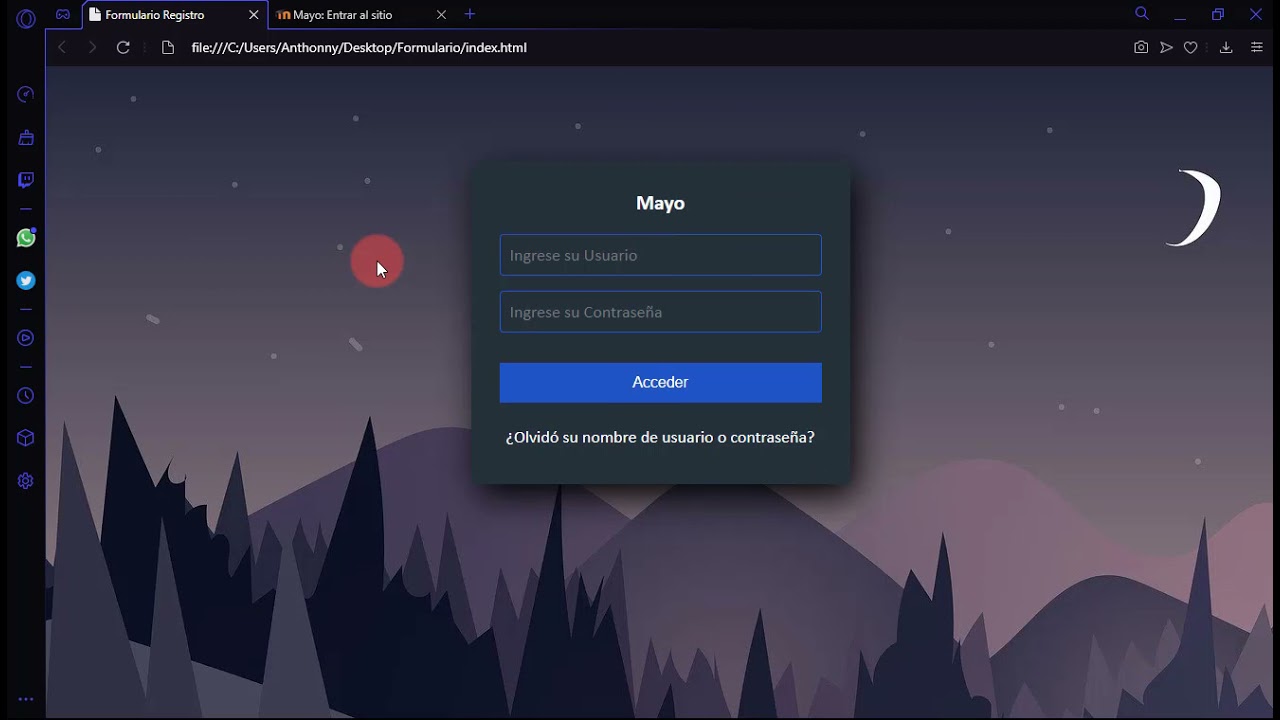This screenshot has height=720, width=1280.
Task: Open Twitch panel in the sidebar
Action: point(26,180)
